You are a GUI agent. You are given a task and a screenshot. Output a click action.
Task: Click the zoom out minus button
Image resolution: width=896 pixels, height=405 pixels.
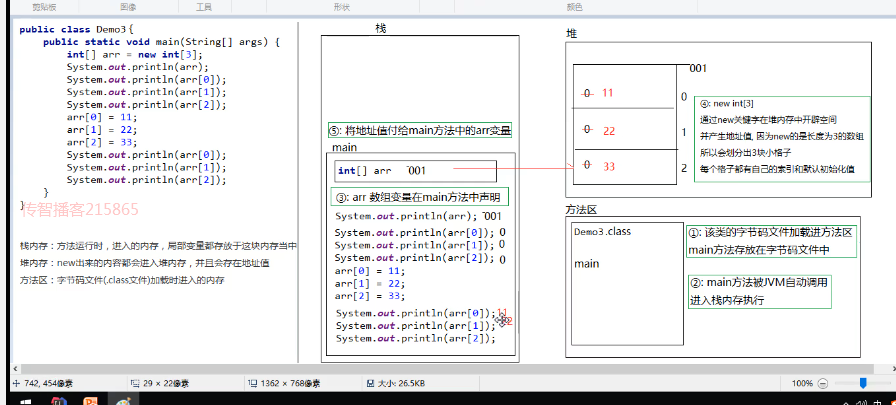[822, 383]
